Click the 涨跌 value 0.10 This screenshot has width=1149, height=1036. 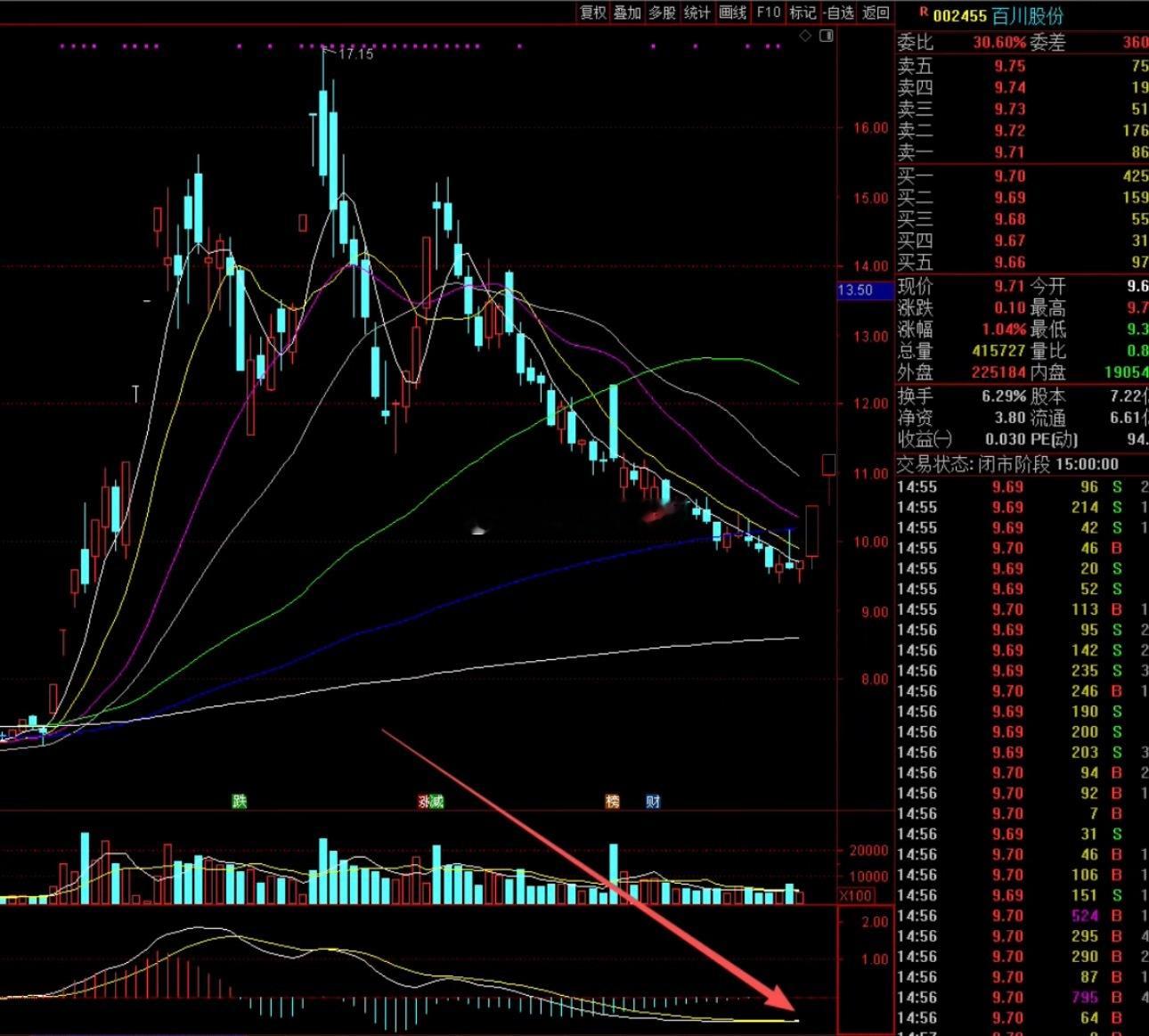click(1010, 307)
